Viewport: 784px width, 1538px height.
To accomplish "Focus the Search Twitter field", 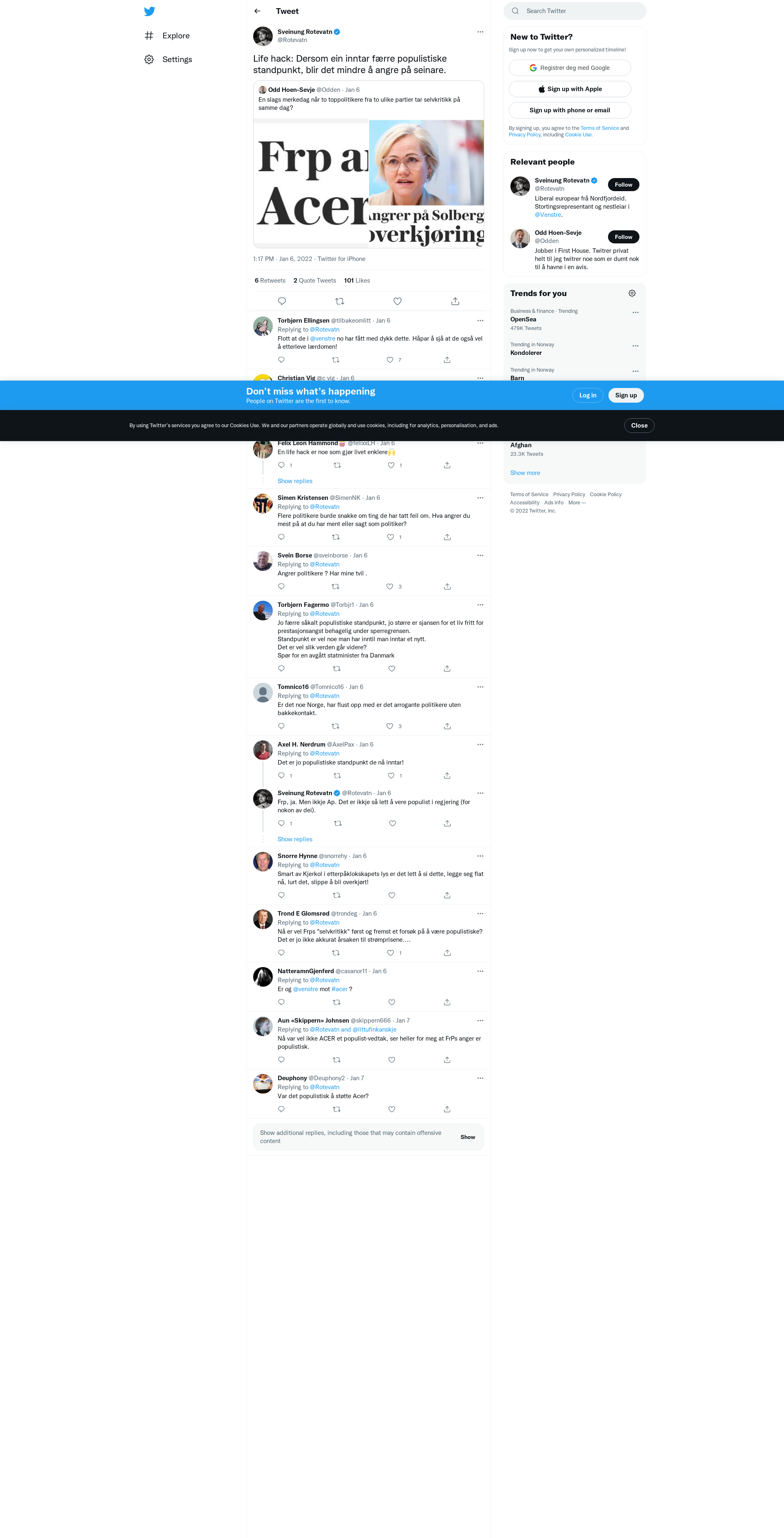I will click(x=575, y=11).
